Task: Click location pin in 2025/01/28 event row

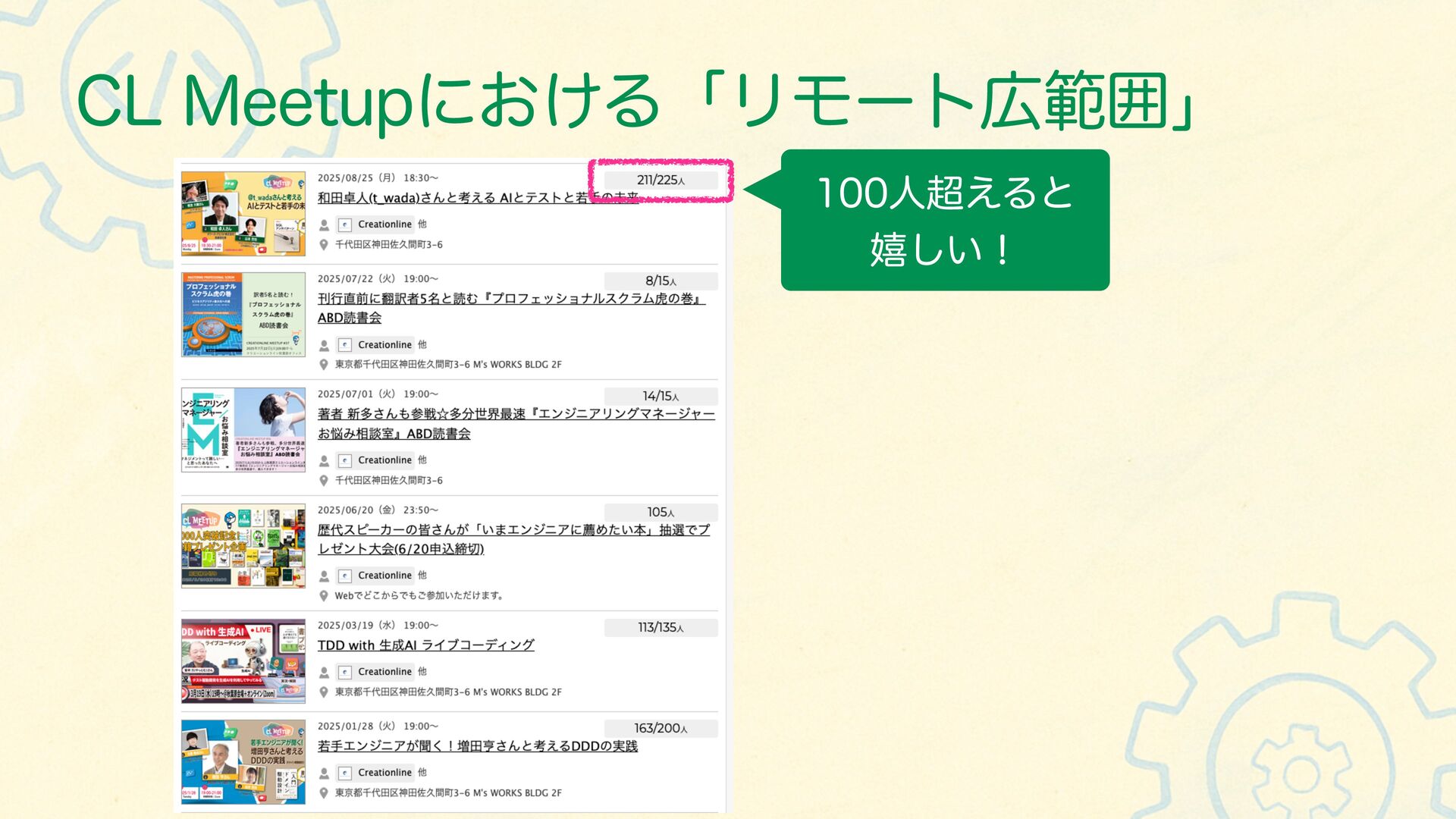Action: (x=324, y=793)
